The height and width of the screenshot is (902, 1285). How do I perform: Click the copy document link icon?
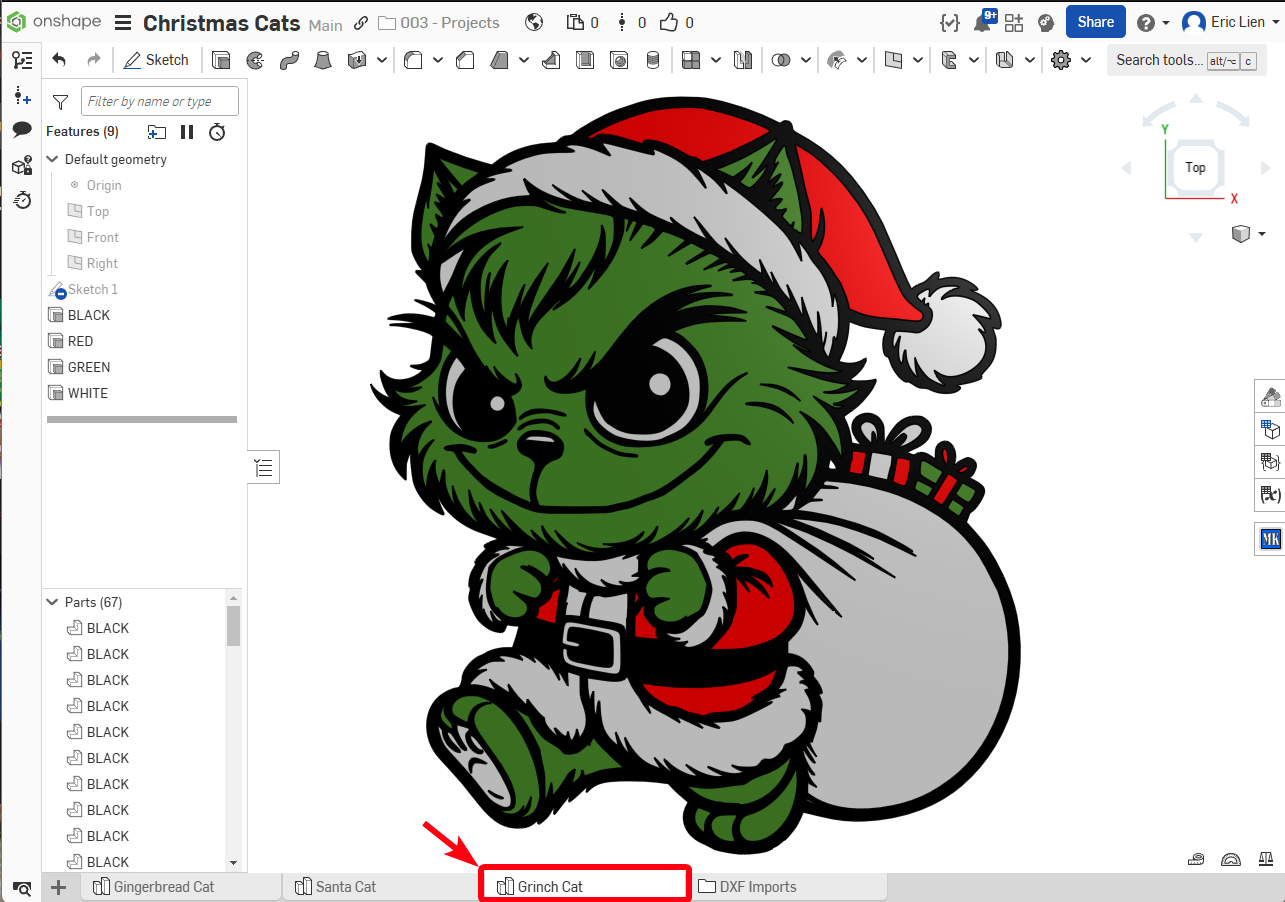pyautogui.click(x=361, y=23)
